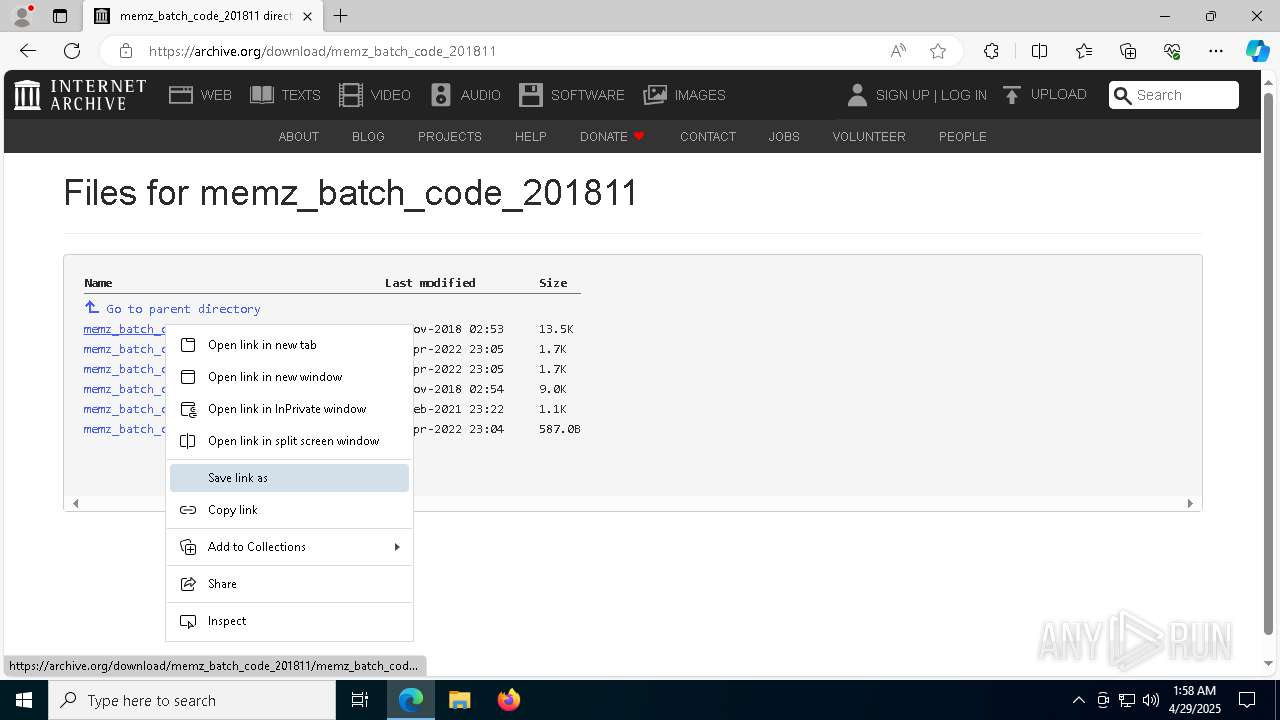Open Task View on taskbar
Screen dimensions: 1280x720
coord(360,700)
